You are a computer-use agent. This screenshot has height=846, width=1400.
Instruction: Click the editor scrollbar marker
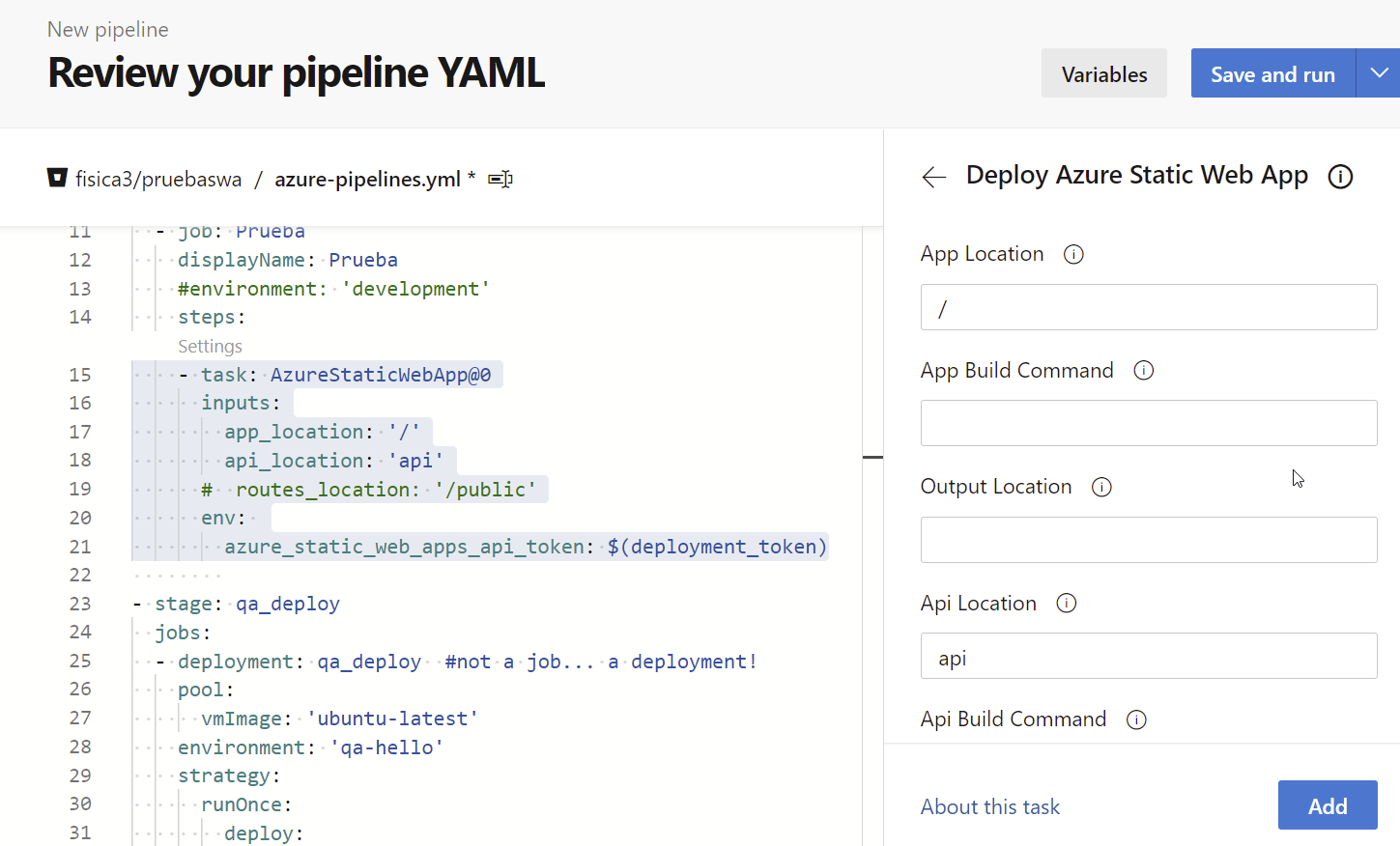(872, 457)
